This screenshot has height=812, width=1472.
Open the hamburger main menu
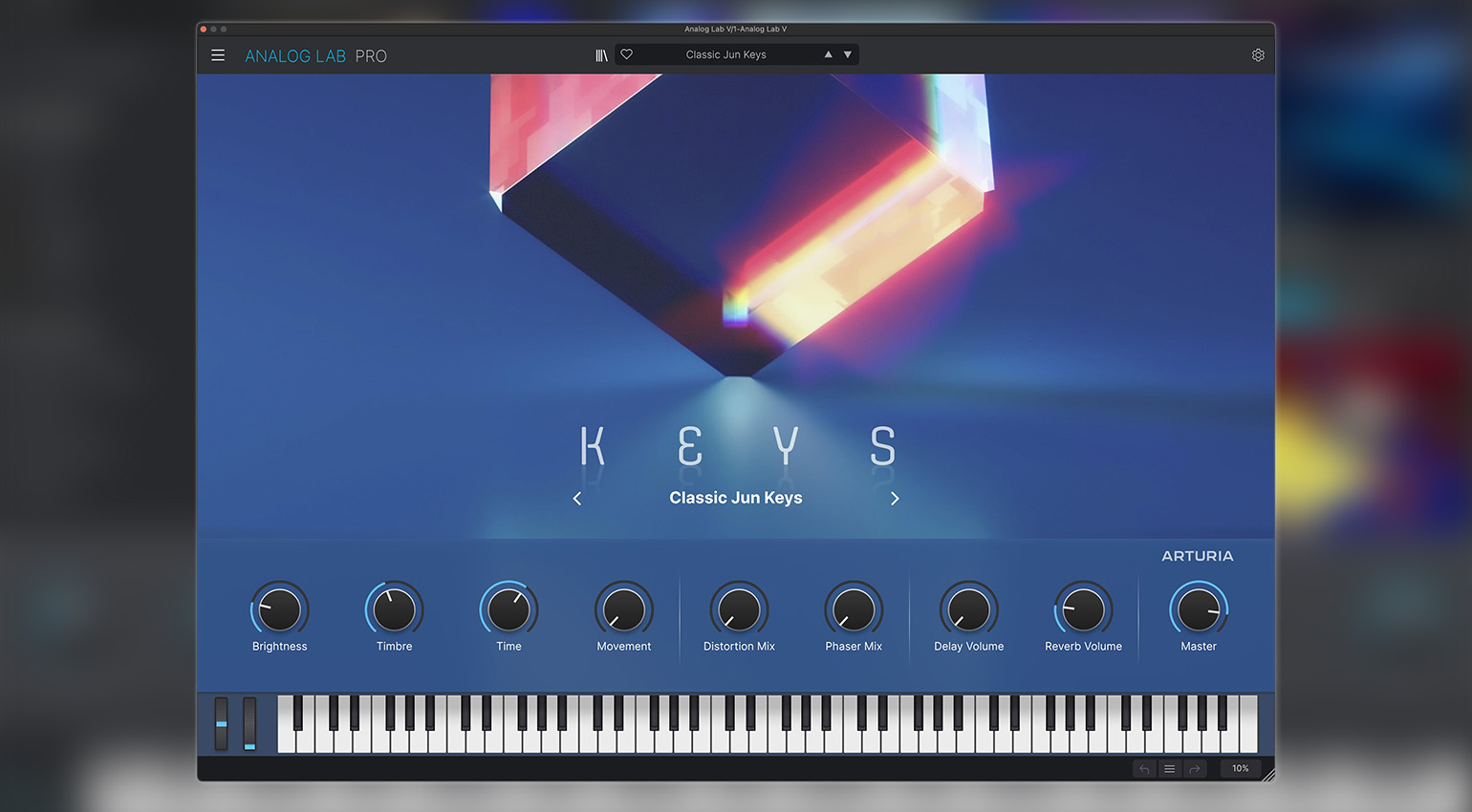(218, 55)
